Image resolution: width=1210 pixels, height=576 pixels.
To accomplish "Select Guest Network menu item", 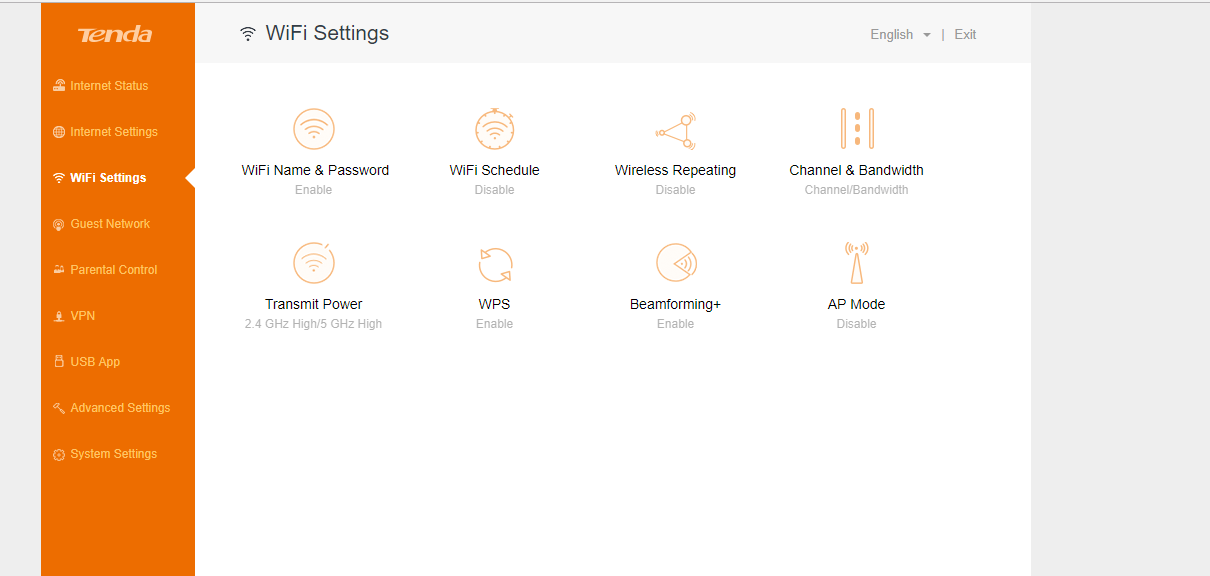I will click(110, 224).
